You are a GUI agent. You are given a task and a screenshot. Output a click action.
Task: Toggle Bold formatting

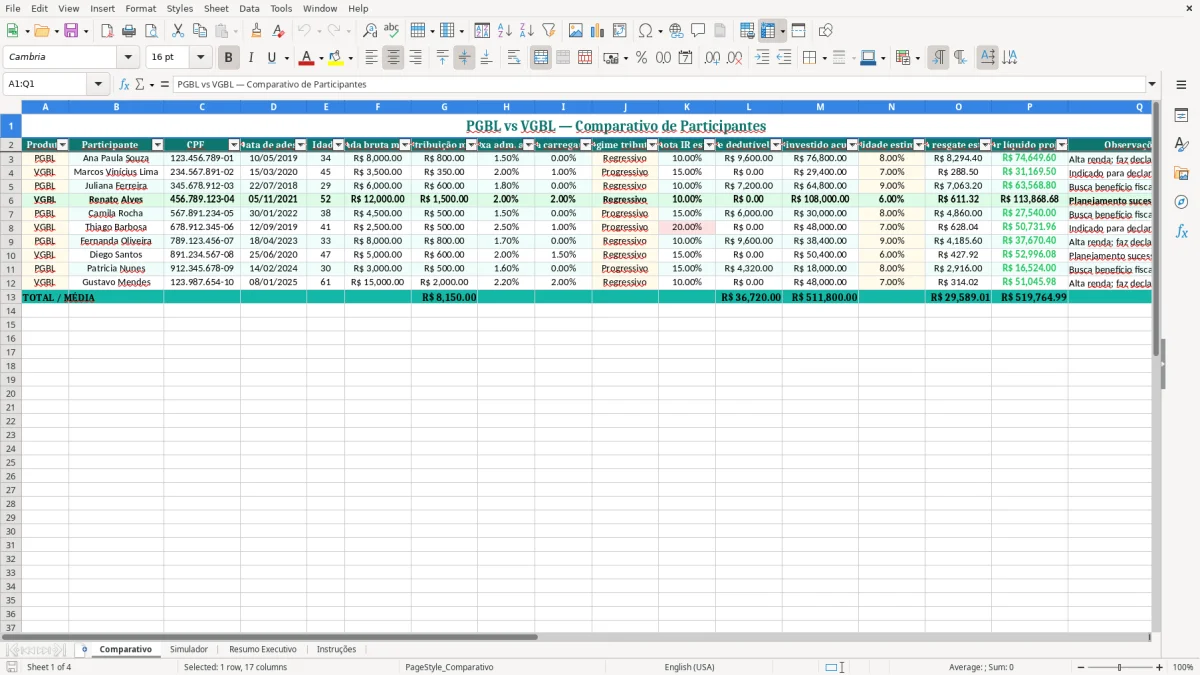228,58
